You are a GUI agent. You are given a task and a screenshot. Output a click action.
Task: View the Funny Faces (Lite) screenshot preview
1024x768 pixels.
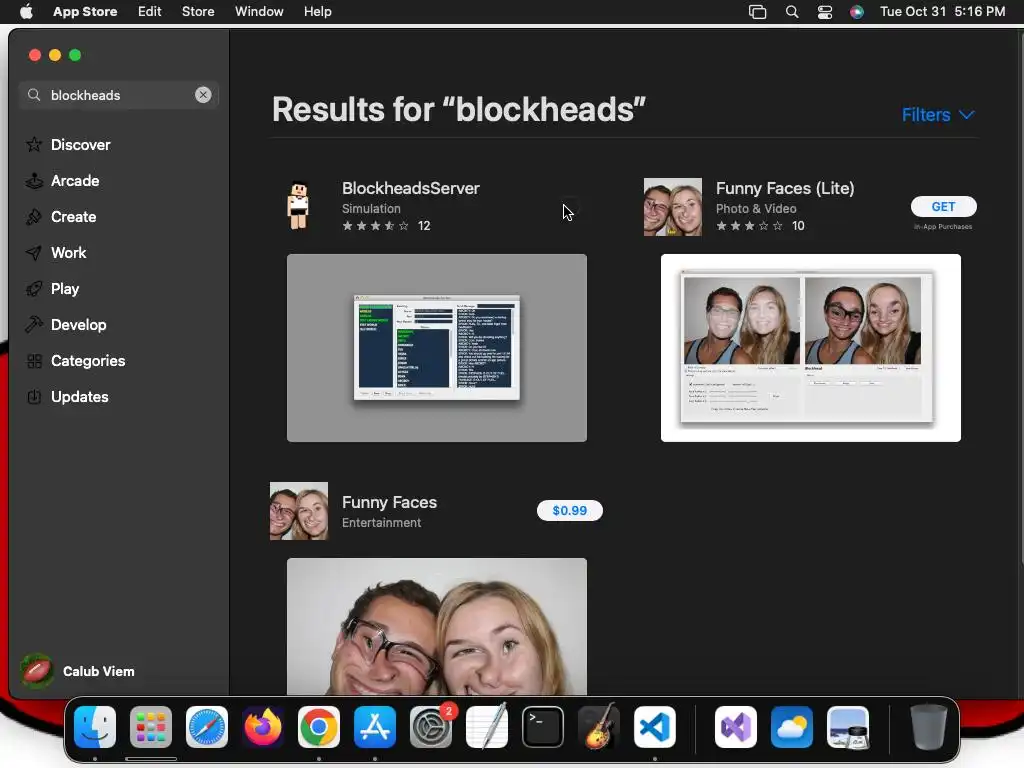810,347
